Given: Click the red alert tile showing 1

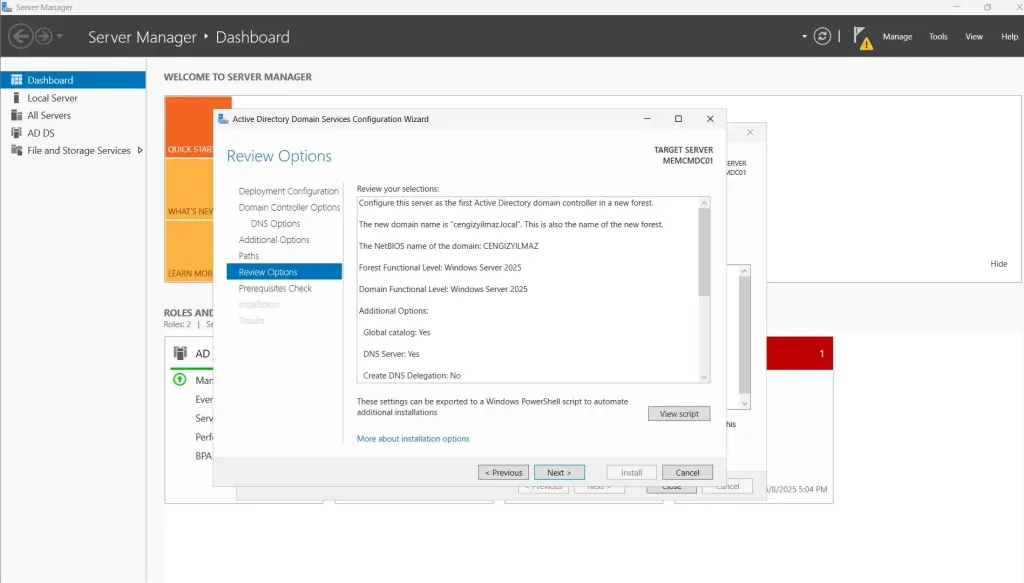Looking at the screenshot, I should coord(799,353).
